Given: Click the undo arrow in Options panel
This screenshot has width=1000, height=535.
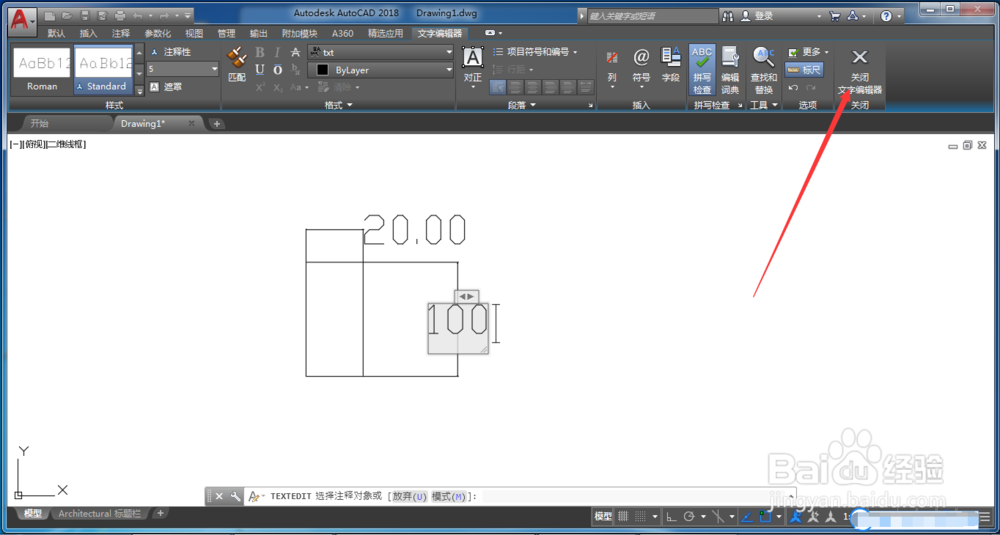Looking at the screenshot, I should [793, 87].
